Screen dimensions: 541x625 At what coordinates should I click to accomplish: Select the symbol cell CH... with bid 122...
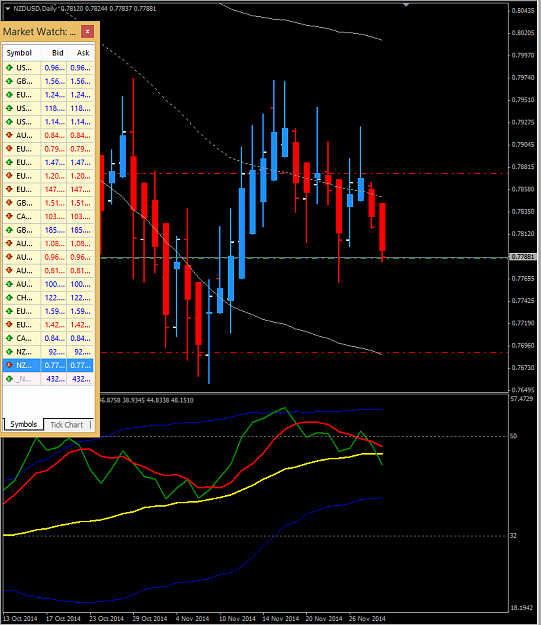(x=24, y=298)
